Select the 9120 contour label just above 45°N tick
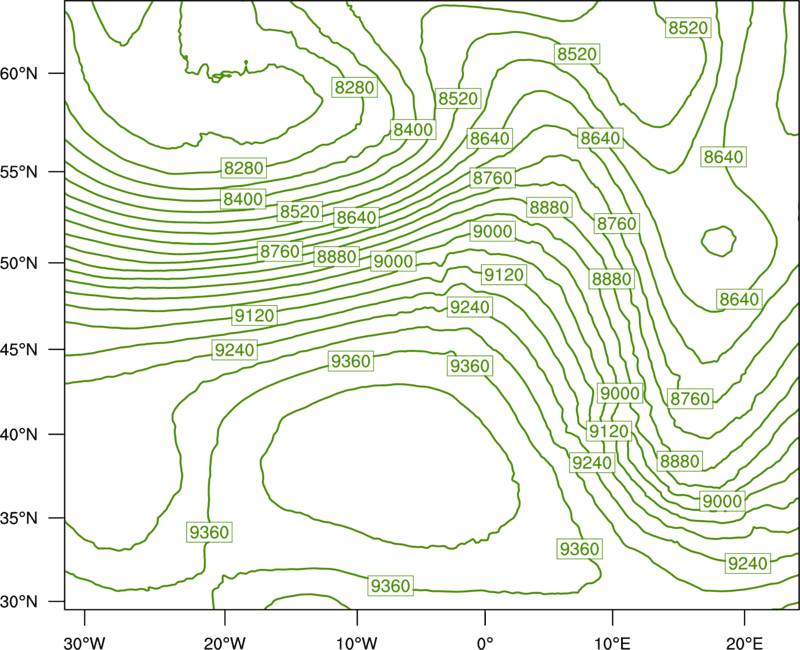The image size is (800, 650). pyautogui.click(x=255, y=316)
